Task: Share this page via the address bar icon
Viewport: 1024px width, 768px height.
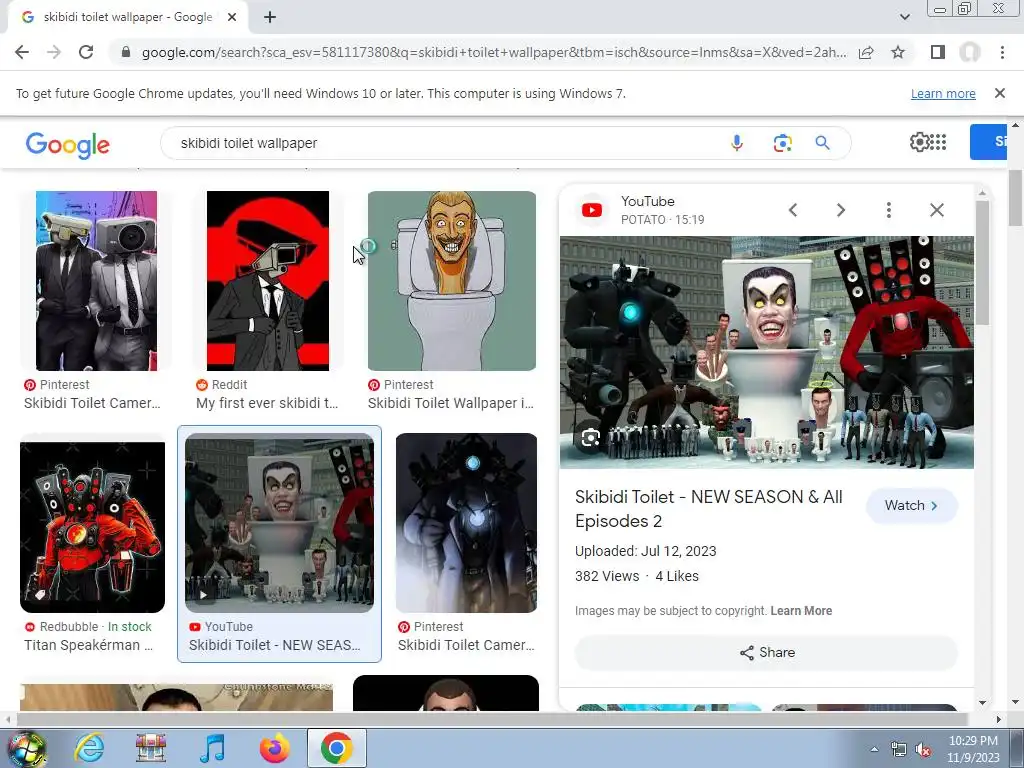Action: [866, 52]
